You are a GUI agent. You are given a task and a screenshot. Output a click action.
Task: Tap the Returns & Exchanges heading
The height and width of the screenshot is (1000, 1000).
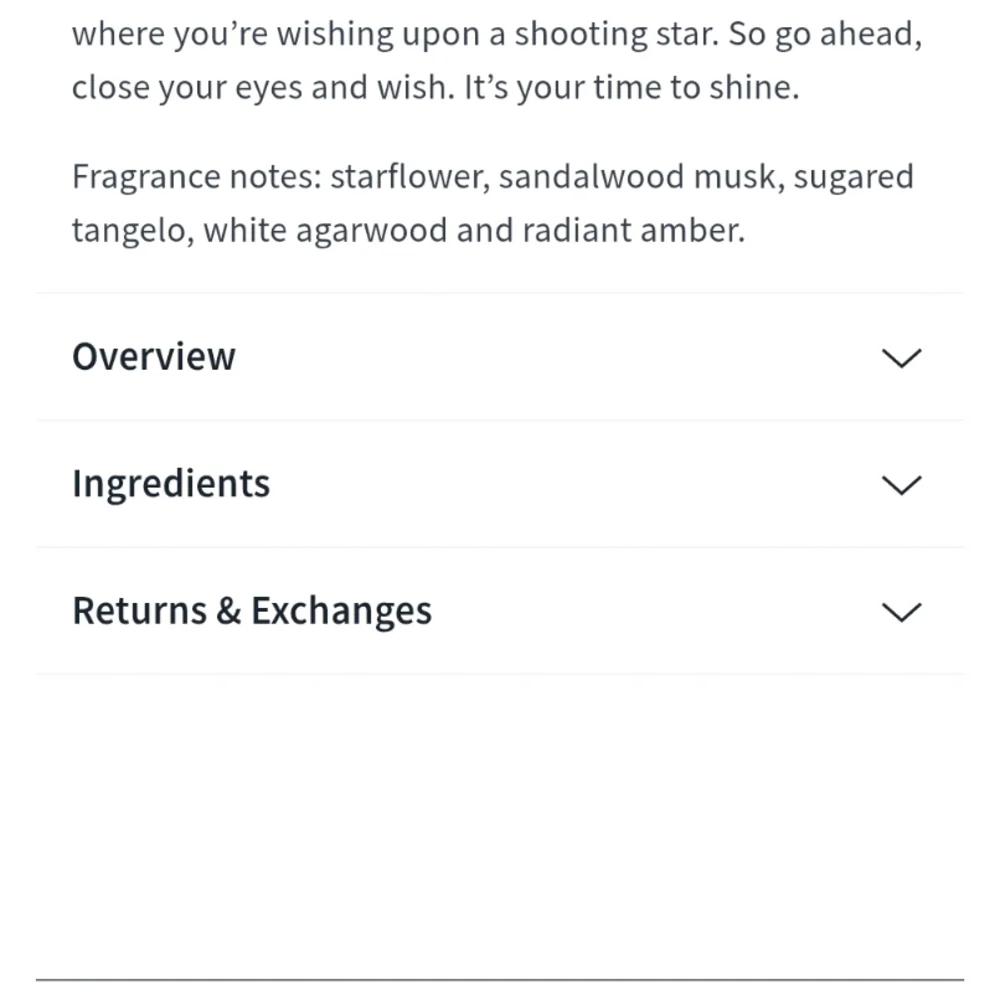point(252,611)
